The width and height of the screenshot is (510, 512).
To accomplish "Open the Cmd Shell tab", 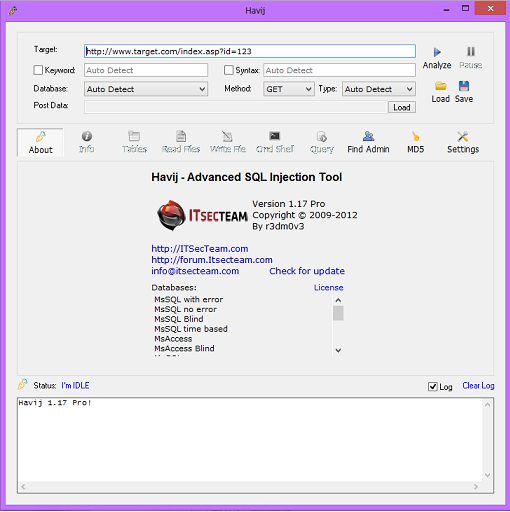I will point(275,142).
